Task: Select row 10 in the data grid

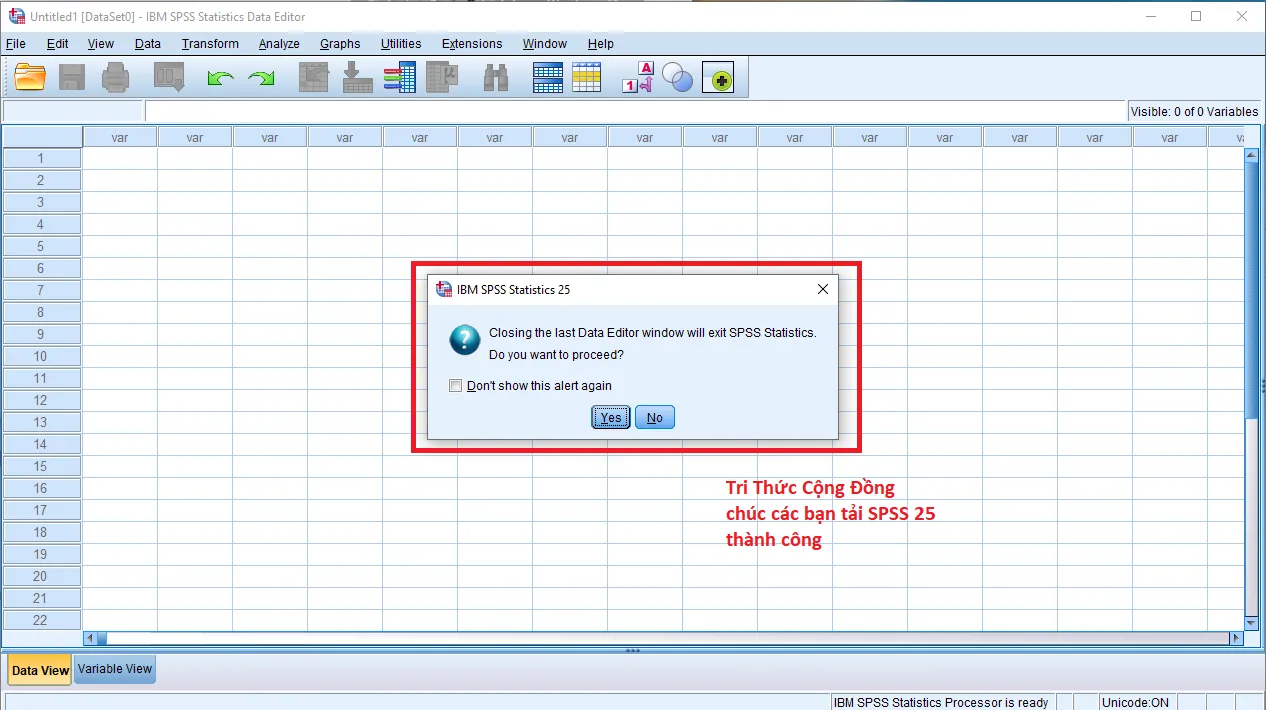Action: (x=41, y=356)
